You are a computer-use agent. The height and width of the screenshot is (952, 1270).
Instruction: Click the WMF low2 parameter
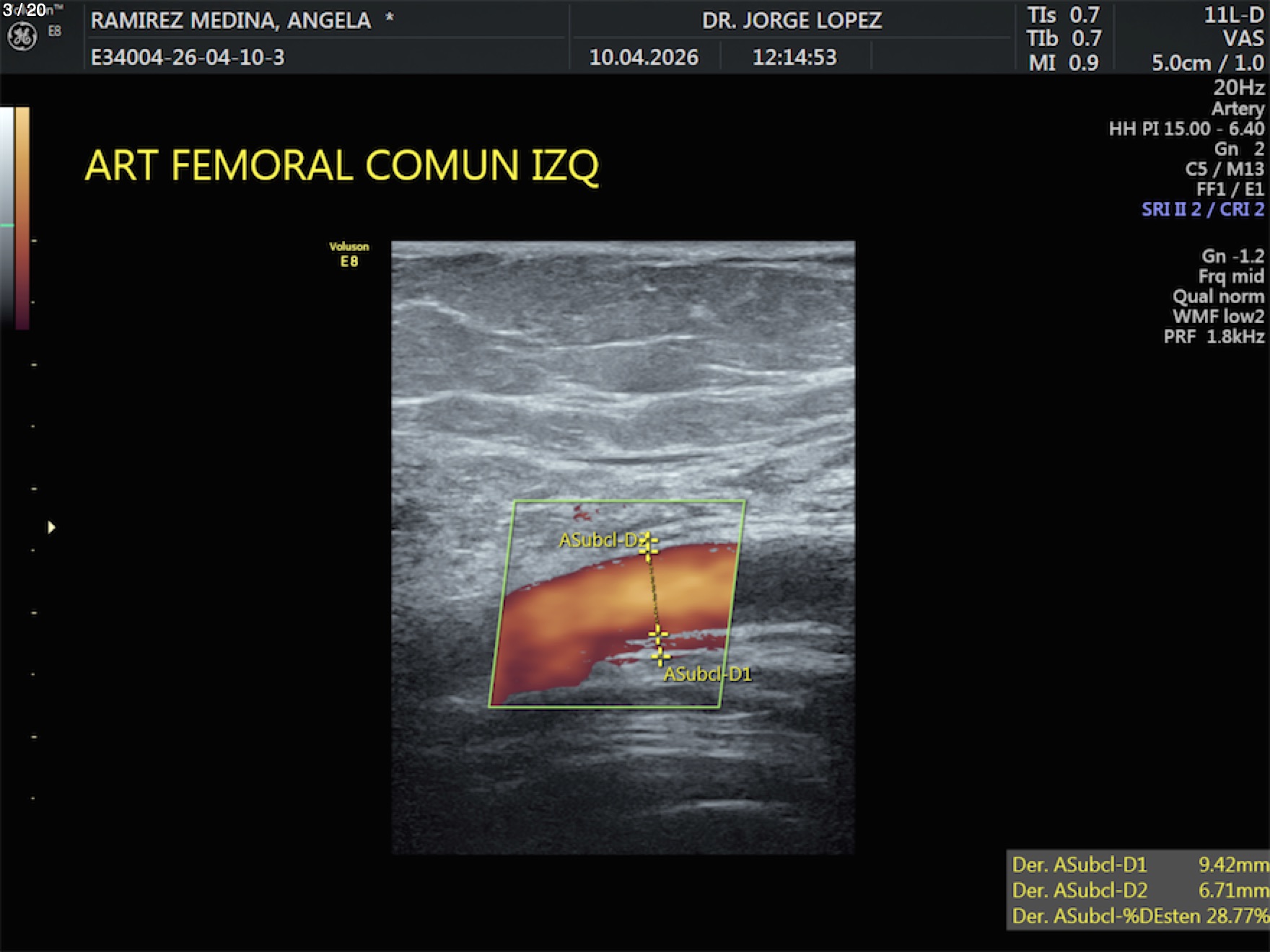1218,317
